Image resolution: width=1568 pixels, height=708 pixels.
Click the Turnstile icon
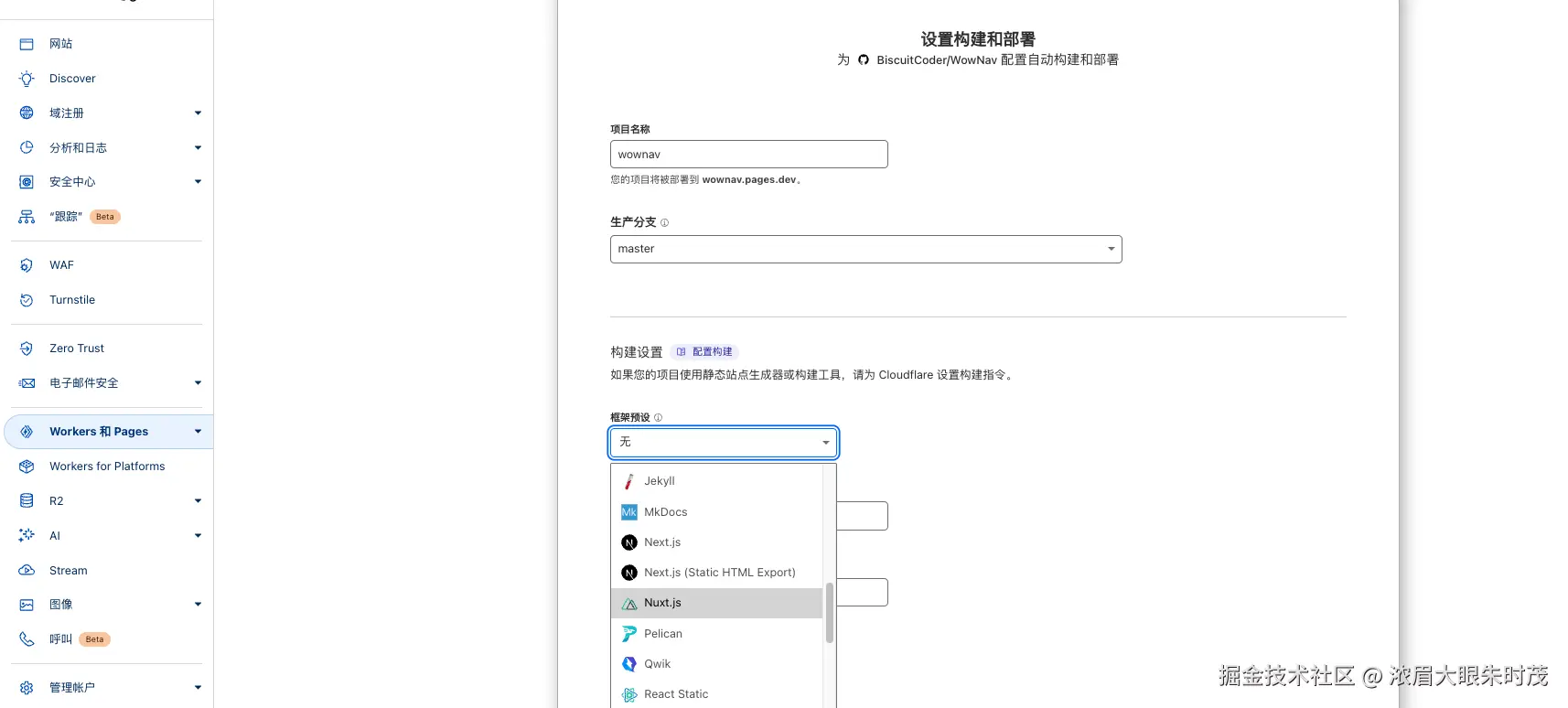click(27, 300)
